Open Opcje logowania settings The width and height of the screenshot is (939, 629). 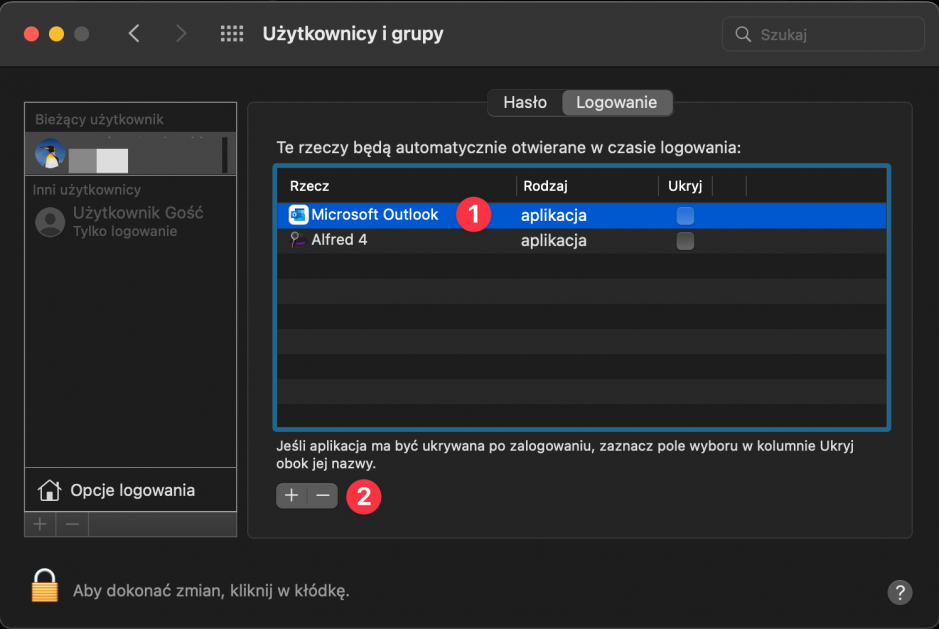pos(132,490)
